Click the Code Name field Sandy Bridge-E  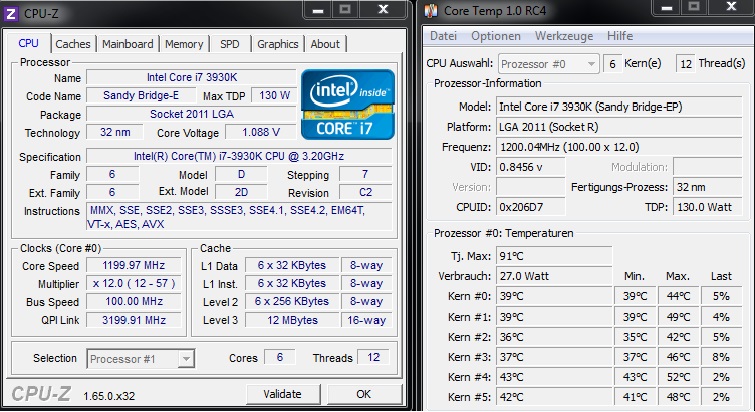tap(141, 95)
